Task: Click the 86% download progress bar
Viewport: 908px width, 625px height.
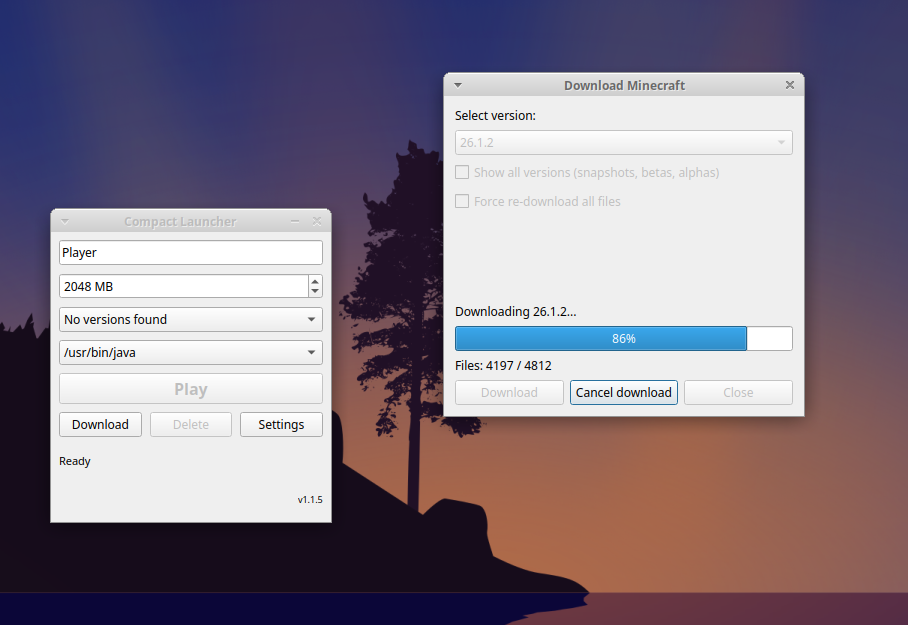Action: pos(624,338)
